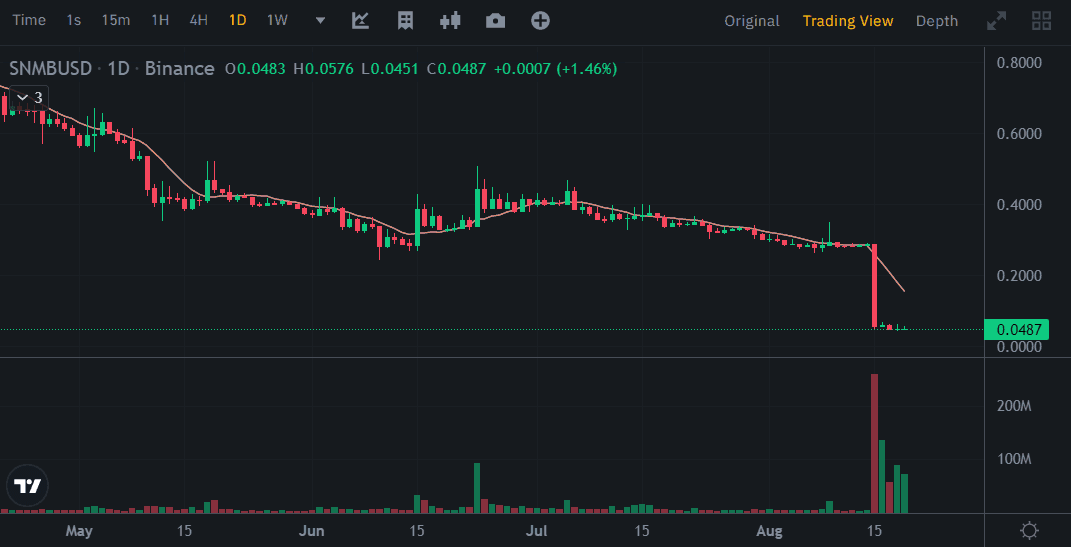The image size is (1071, 547).
Task: Switch to the 1s interval
Action: click(x=74, y=20)
